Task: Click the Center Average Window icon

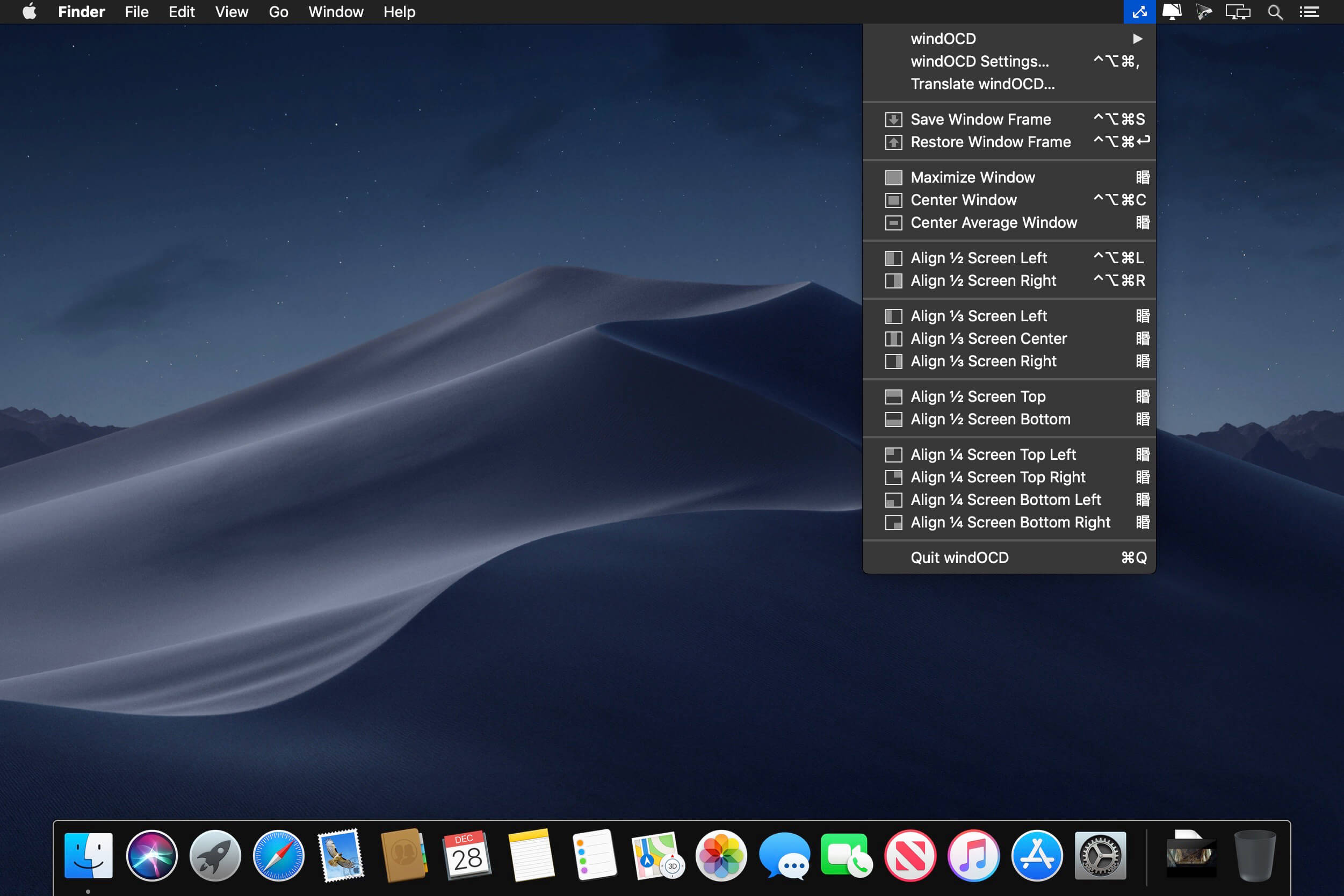Action: pyautogui.click(x=893, y=223)
